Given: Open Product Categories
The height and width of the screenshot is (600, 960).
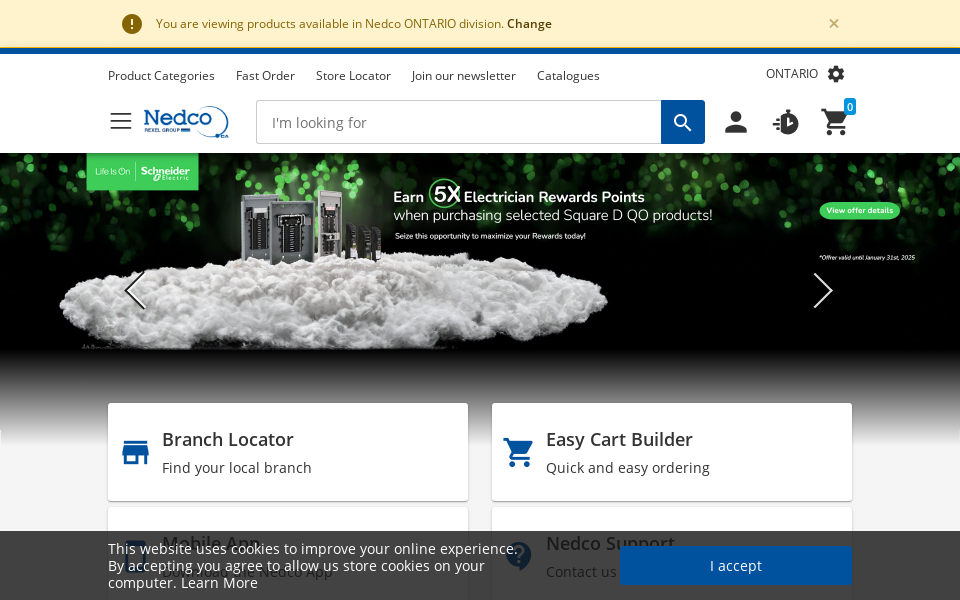Looking at the screenshot, I should 161,75.
